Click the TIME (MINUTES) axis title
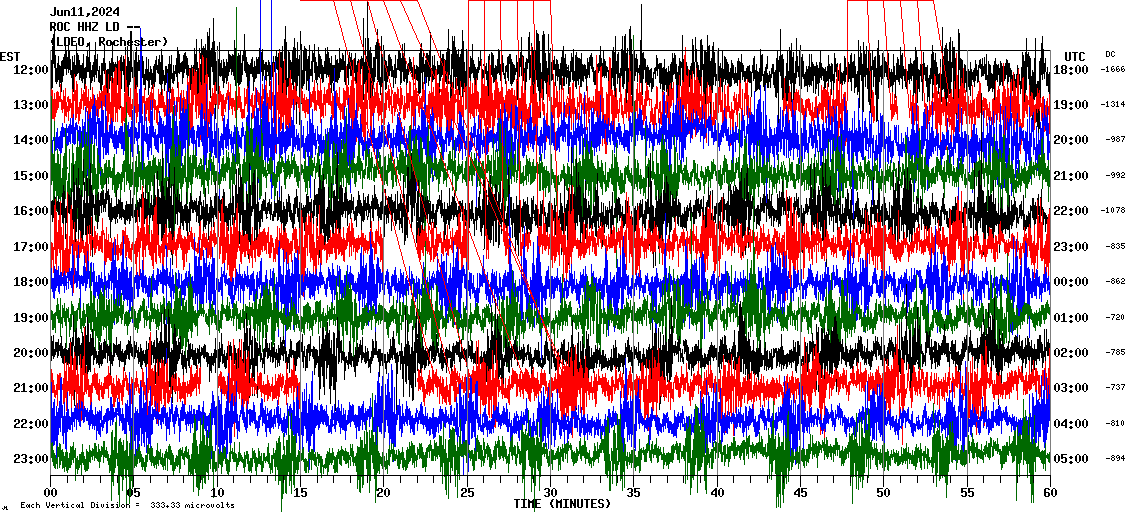 [562, 504]
